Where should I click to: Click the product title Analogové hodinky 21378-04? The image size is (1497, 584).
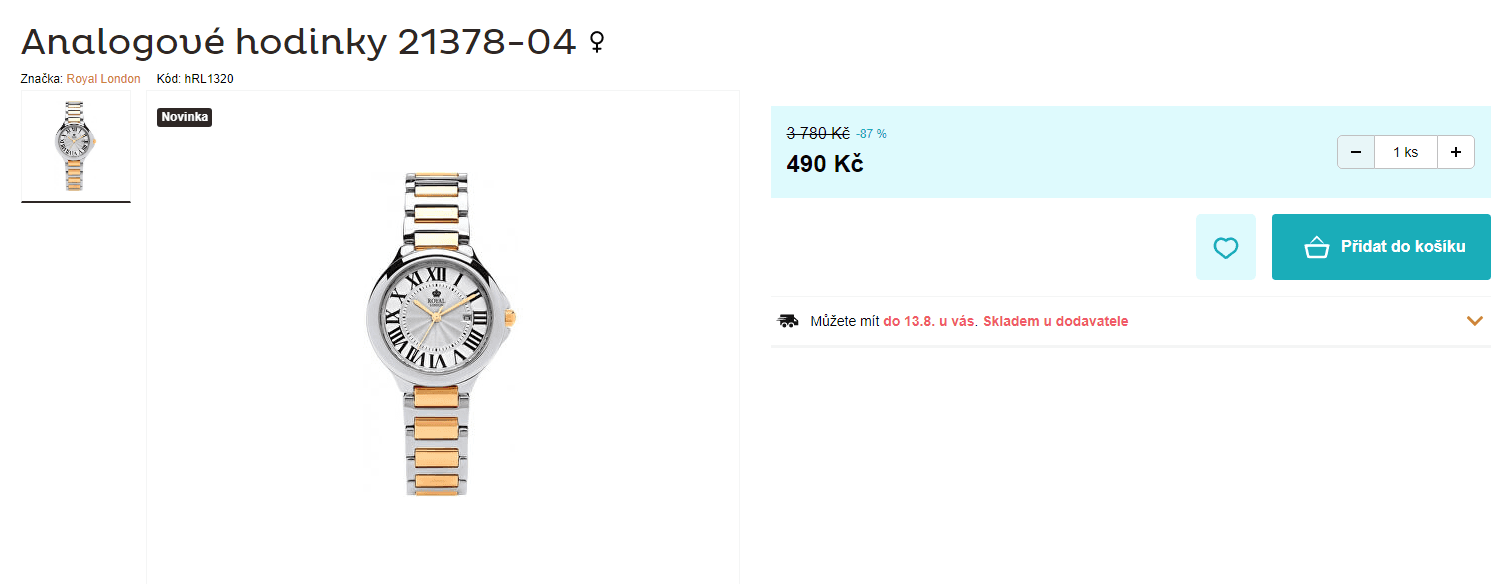click(299, 42)
